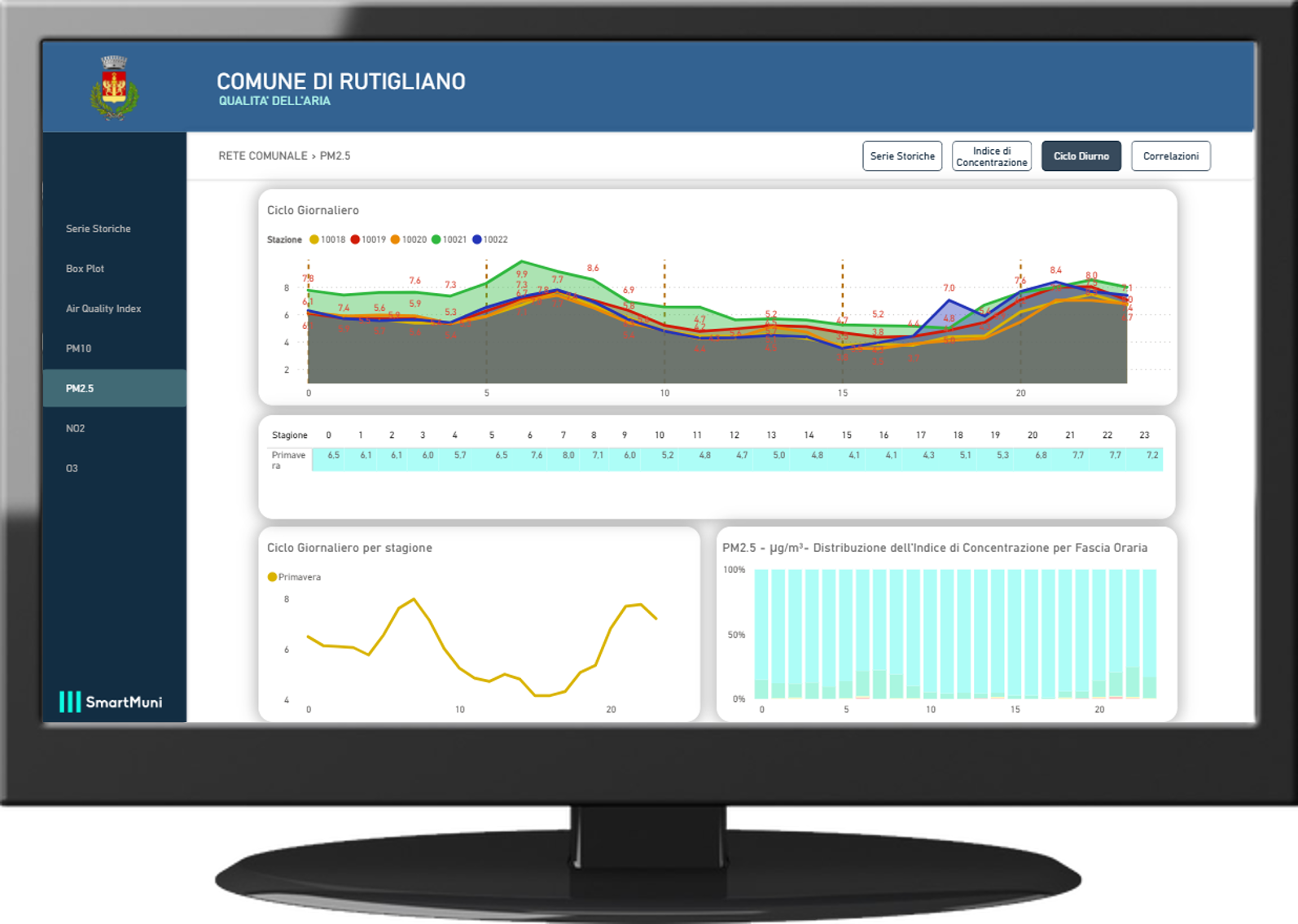
Task: Open the Correlazioni button
Action: 1171,156
